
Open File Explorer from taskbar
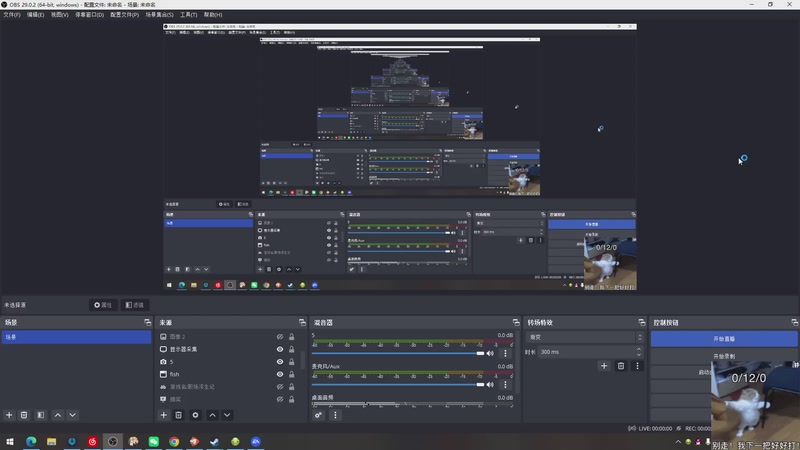pos(52,441)
